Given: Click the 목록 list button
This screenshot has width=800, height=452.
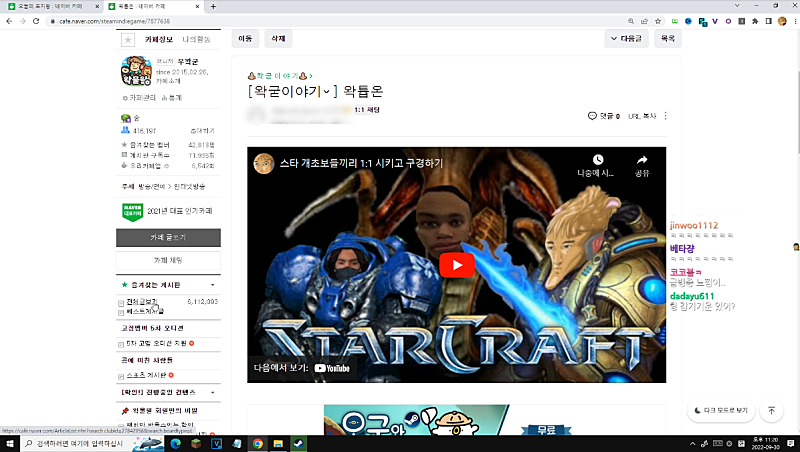Looking at the screenshot, I should pos(668,38).
